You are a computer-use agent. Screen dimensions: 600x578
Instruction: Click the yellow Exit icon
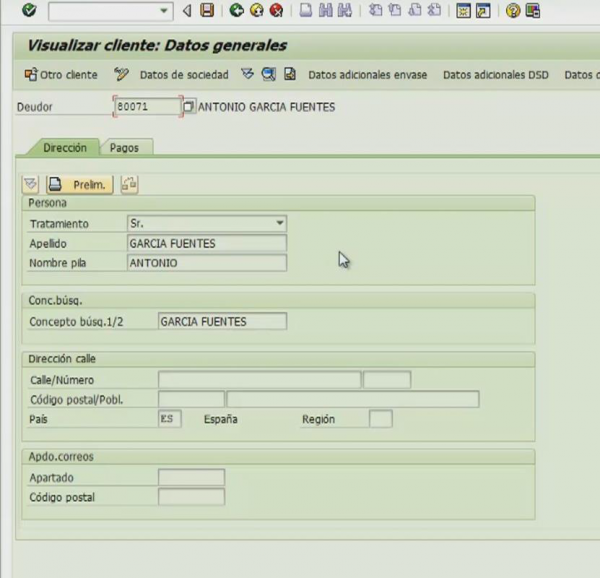(256, 10)
